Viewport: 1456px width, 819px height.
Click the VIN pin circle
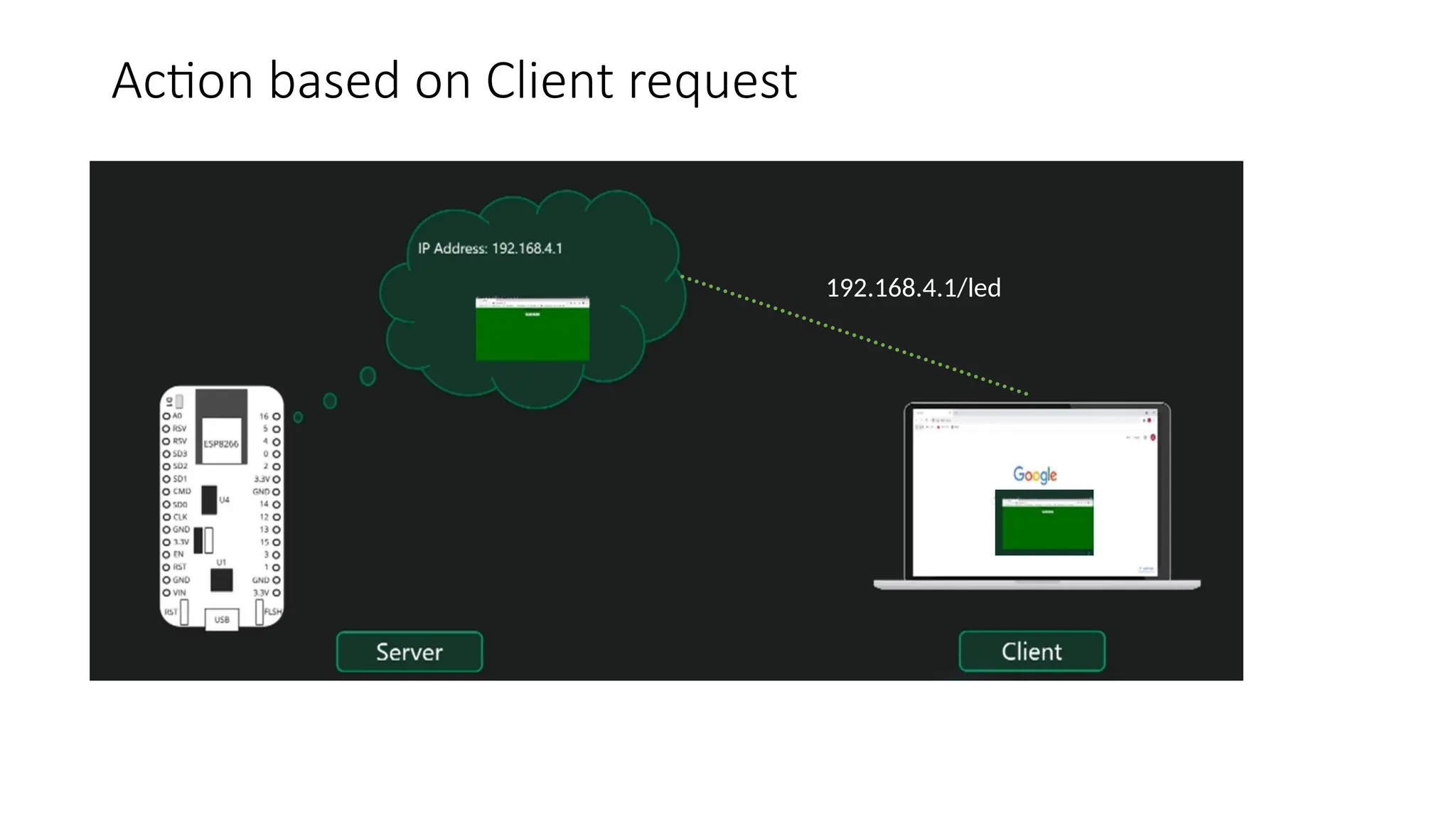click(166, 592)
